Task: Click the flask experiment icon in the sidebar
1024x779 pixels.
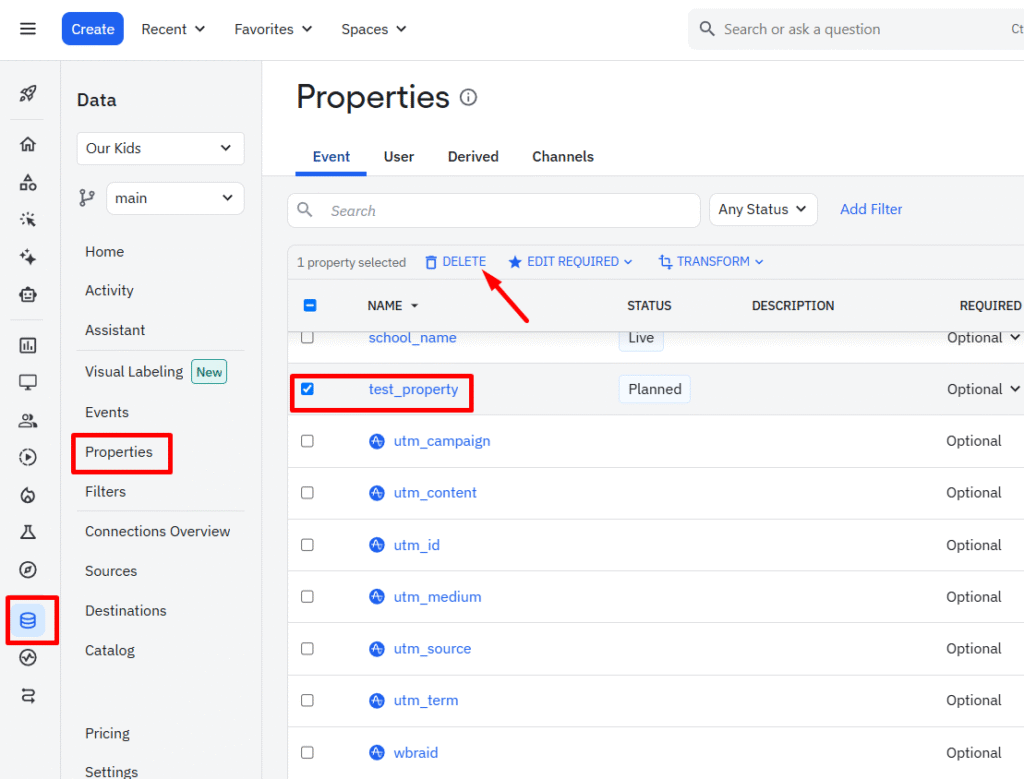Action: point(28,532)
